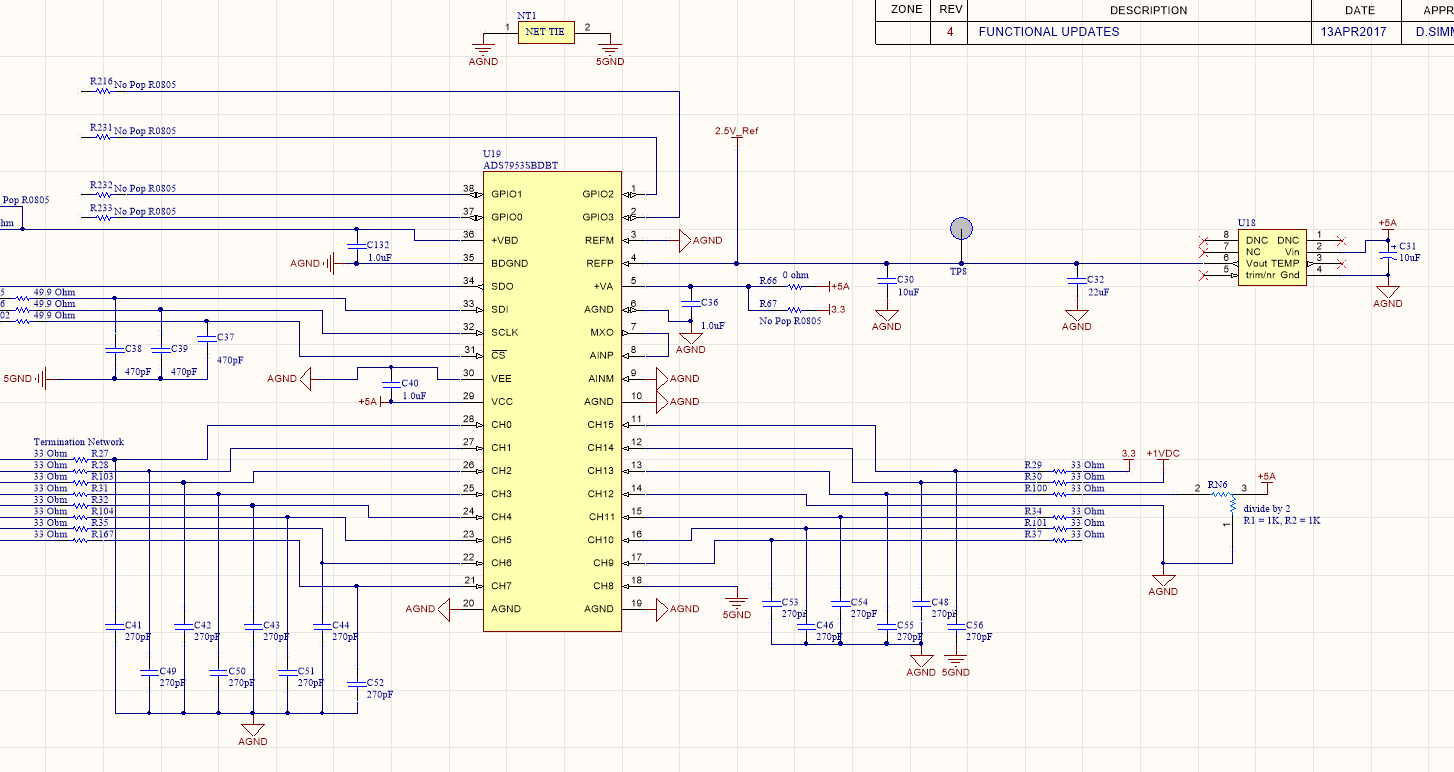This screenshot has height=772, width=1454.
Task: Click the AINP pin label on U19
Action: (x=601, y=355)
